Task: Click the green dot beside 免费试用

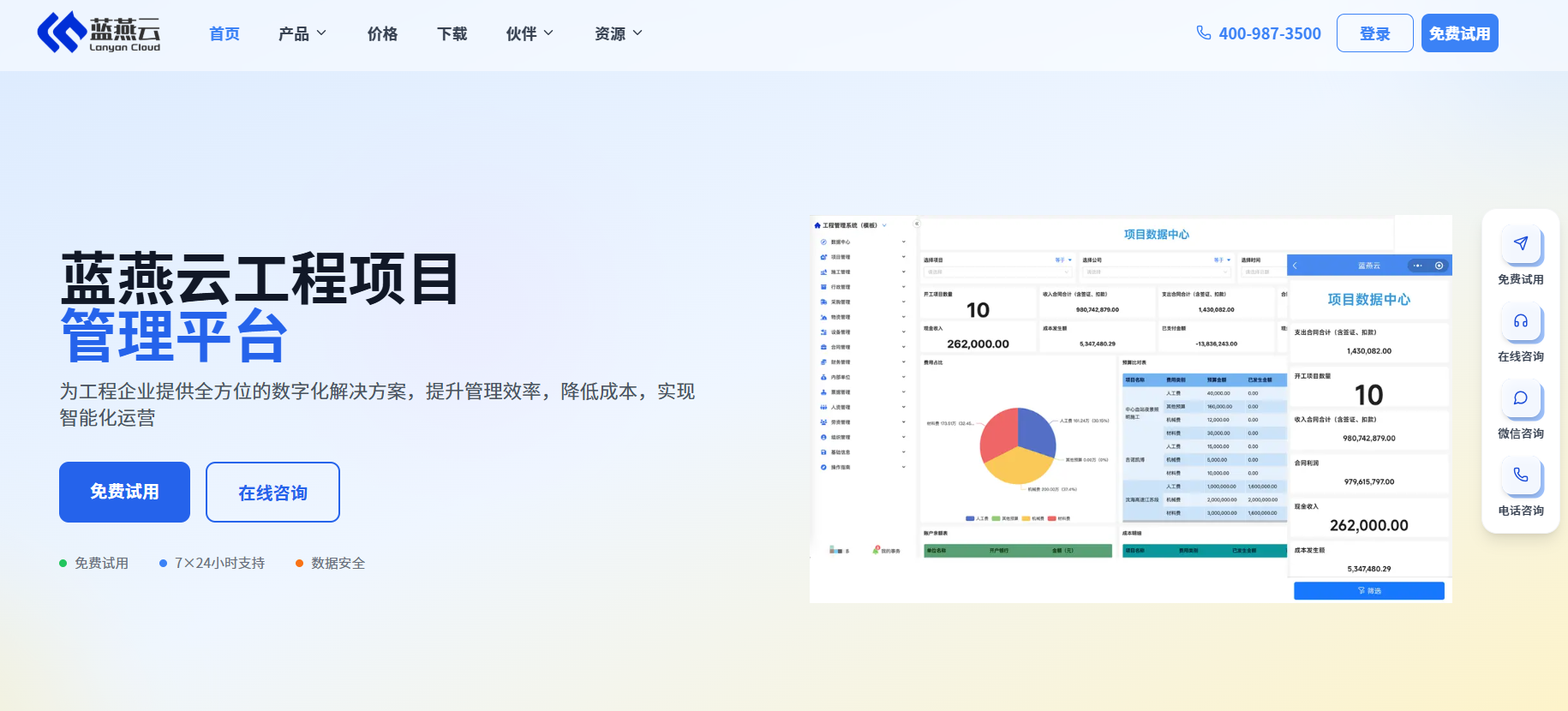Action: [63, 564]
